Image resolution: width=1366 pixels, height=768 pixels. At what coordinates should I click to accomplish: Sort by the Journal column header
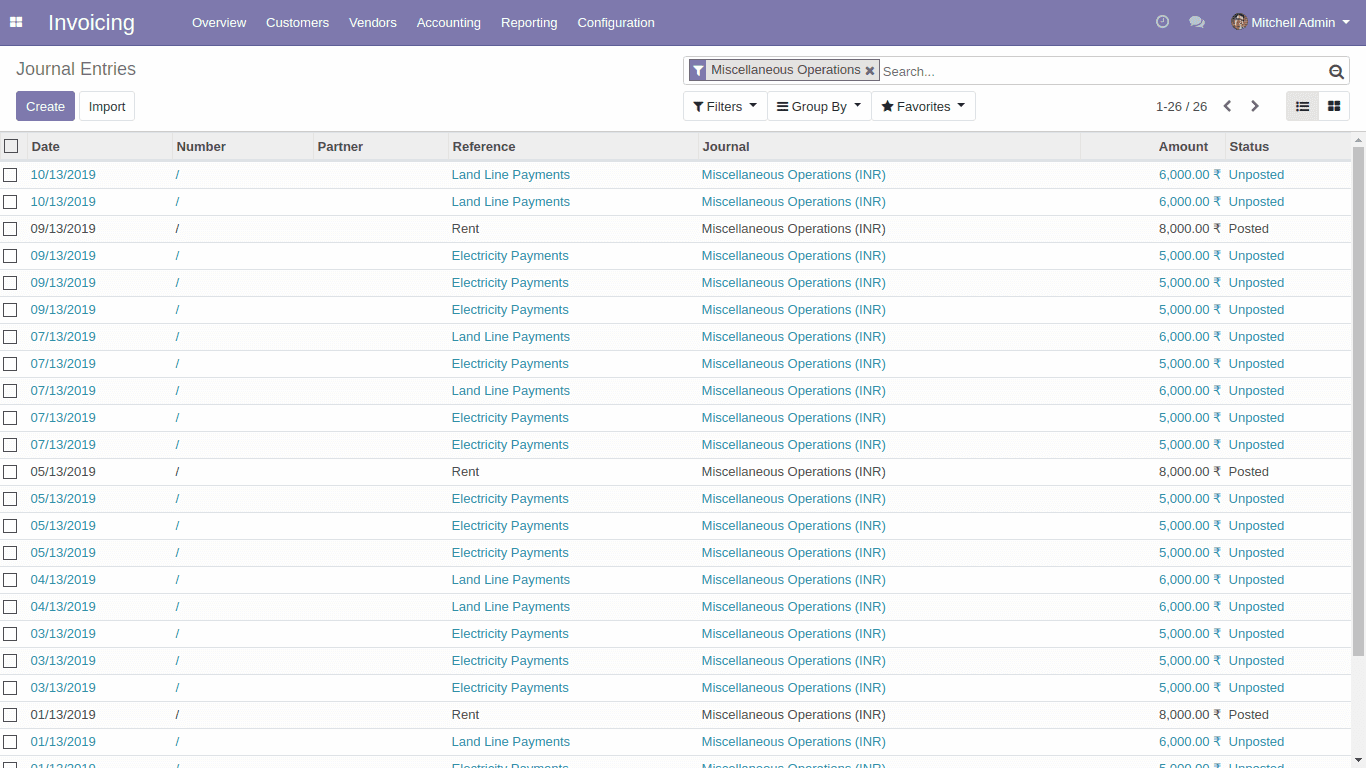[889, 146]
